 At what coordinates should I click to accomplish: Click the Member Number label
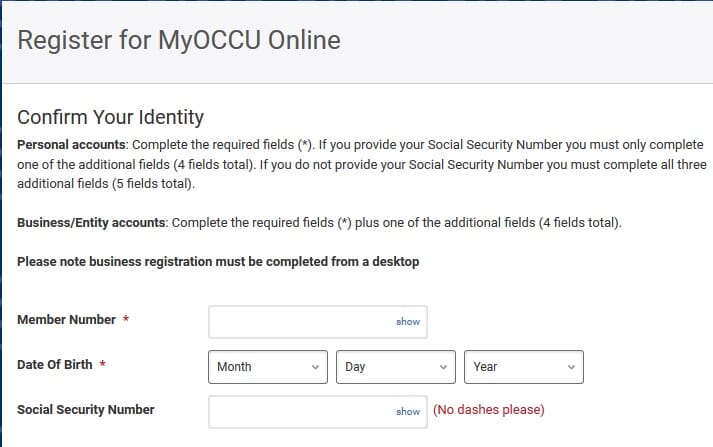68,320
